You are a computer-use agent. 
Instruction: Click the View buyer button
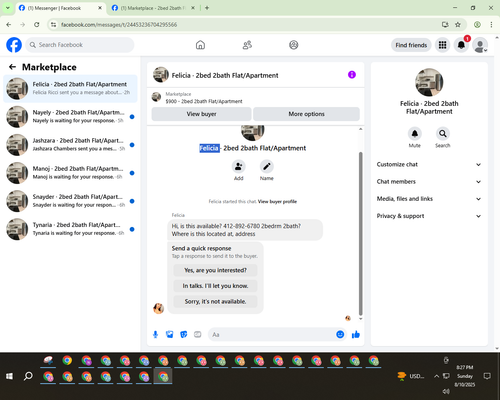[x=201, y=114]
